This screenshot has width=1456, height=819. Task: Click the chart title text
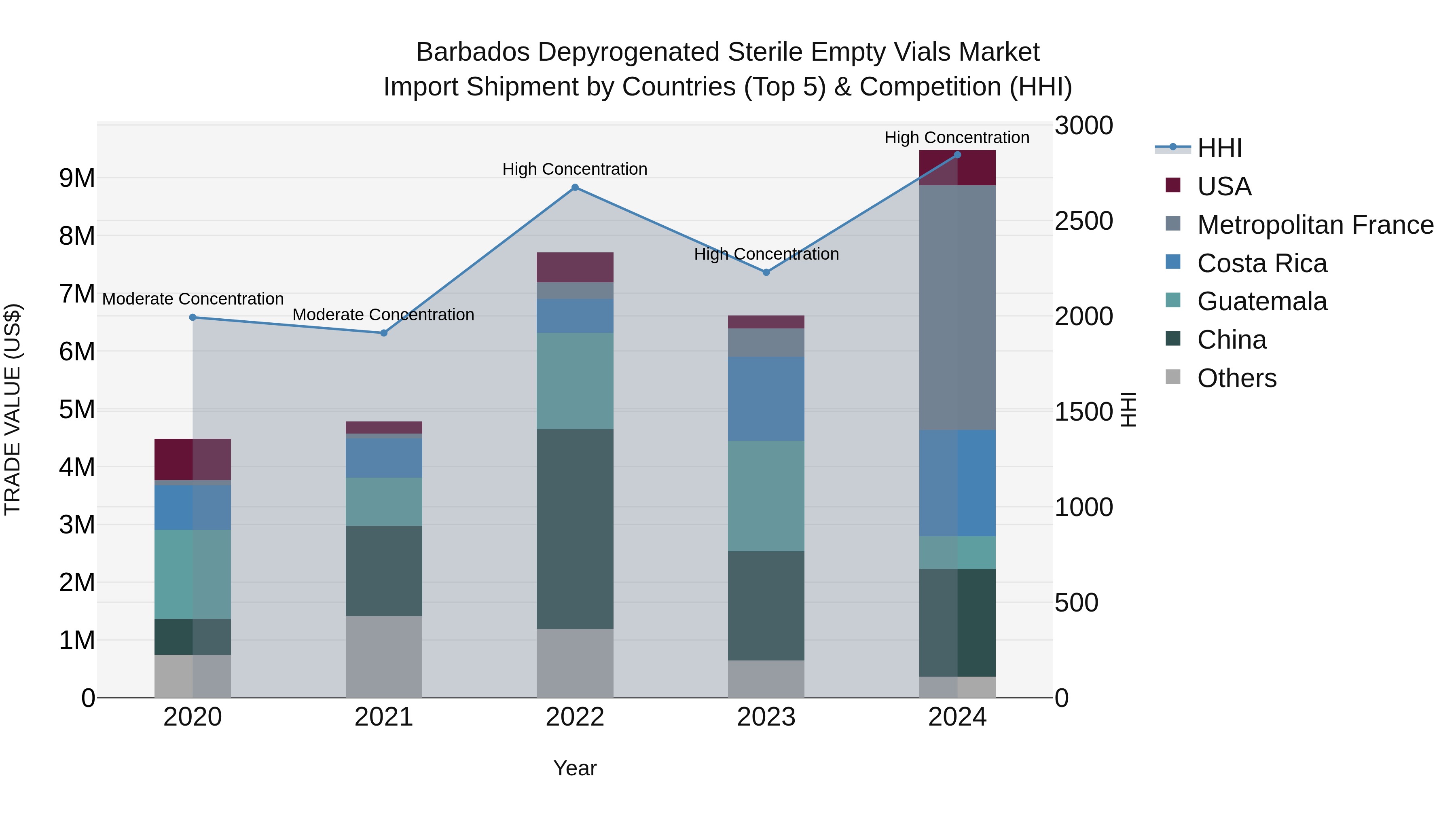[728, 70]
